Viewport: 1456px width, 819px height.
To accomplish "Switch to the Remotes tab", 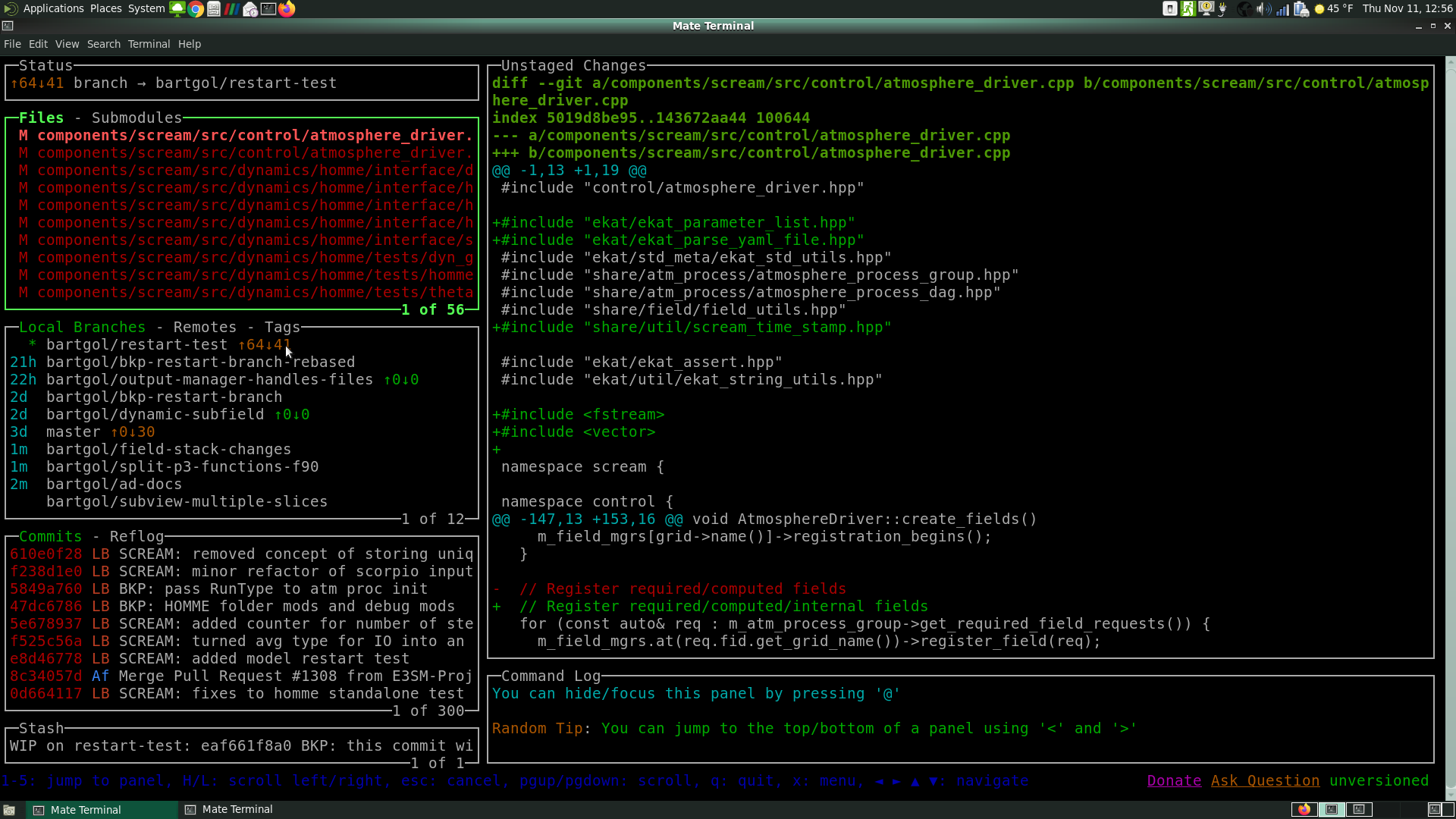I will [x=205, y=328].
